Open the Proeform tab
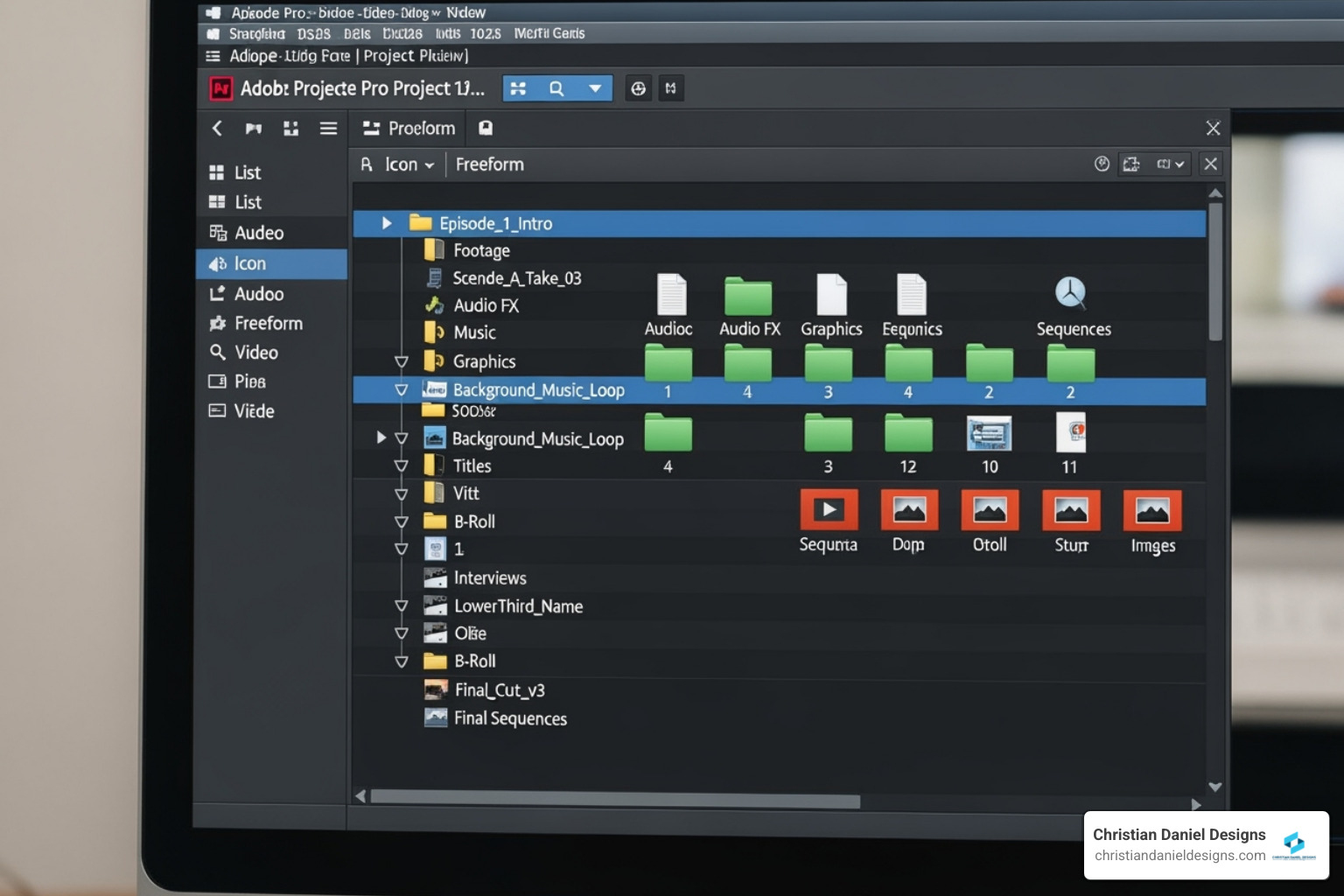Viewport: 1344px width, 896px height. (421, 129)
